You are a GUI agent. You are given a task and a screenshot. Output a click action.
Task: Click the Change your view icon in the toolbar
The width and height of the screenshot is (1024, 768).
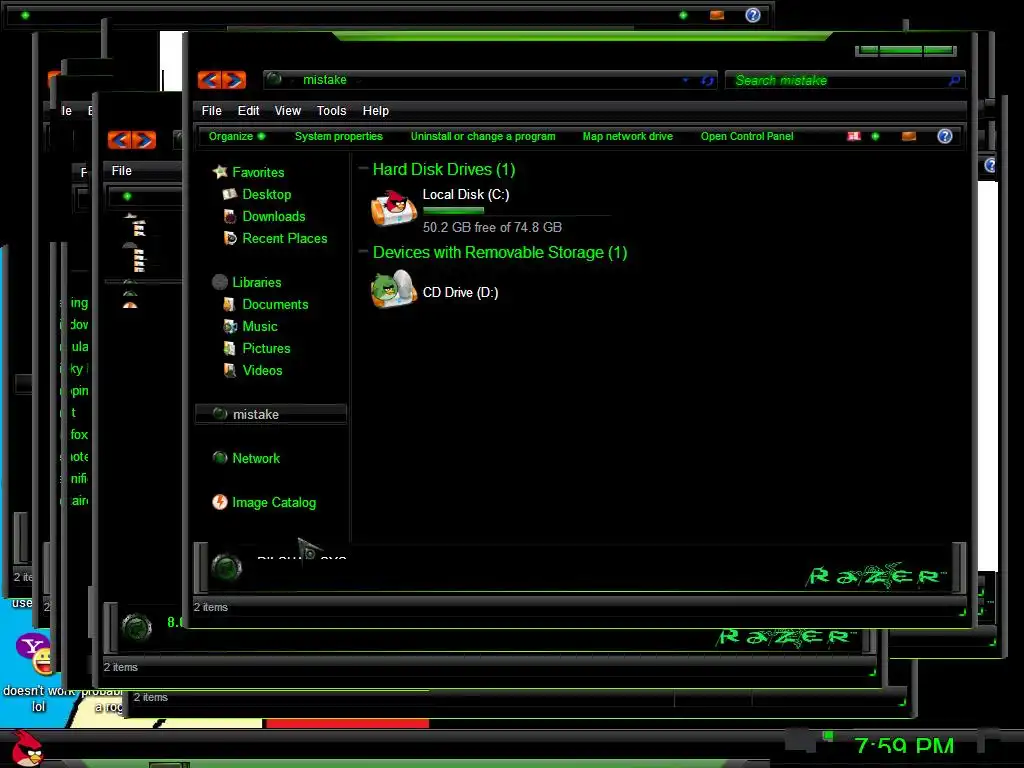tap(854, 136)
